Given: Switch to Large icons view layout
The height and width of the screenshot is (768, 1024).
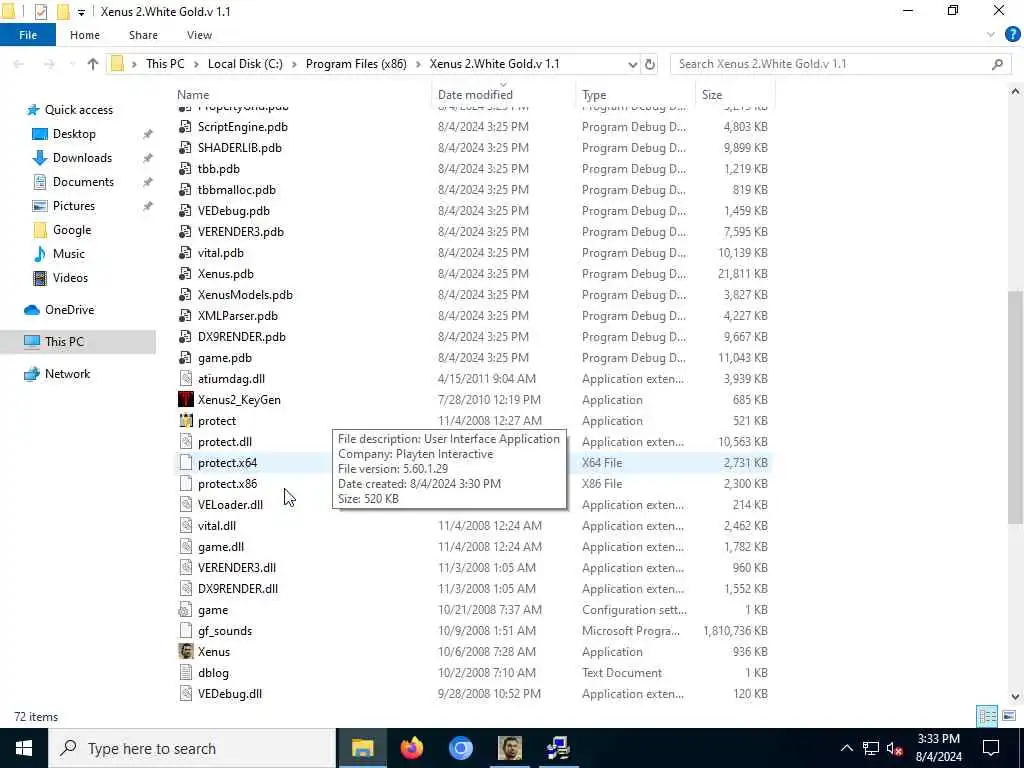Looking at the screenshot, I should (1008, 716).
